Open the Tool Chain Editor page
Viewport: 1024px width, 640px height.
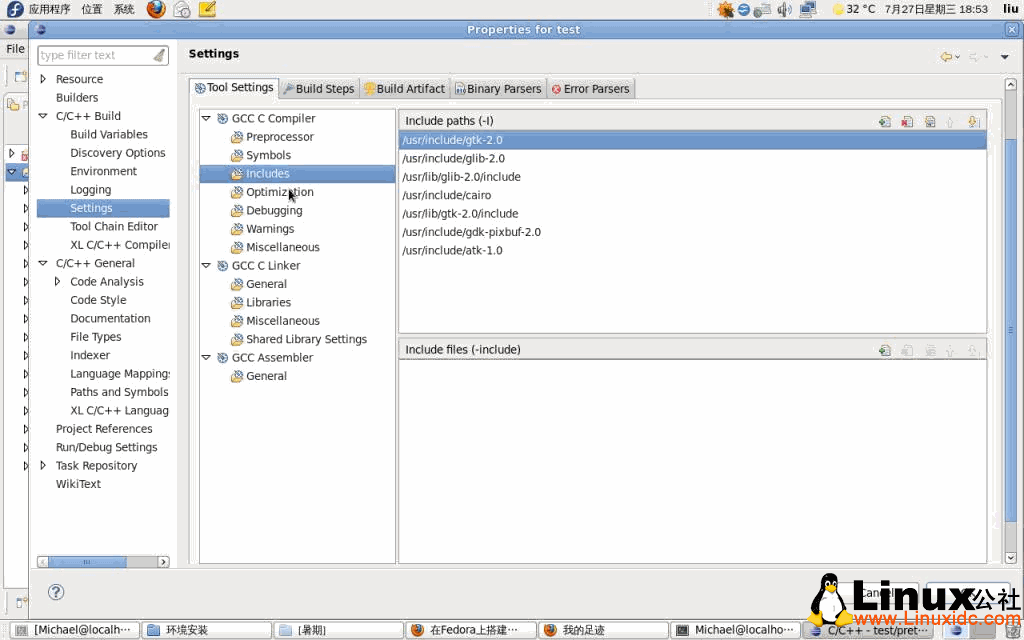[103, 226]
